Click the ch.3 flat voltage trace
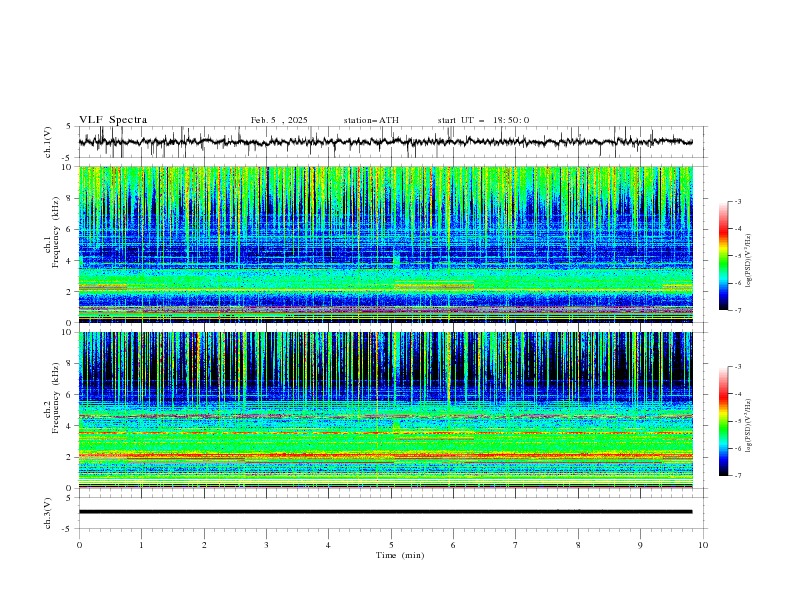The image size is (792, 612). pyautogui.click(x=385, y=512)
